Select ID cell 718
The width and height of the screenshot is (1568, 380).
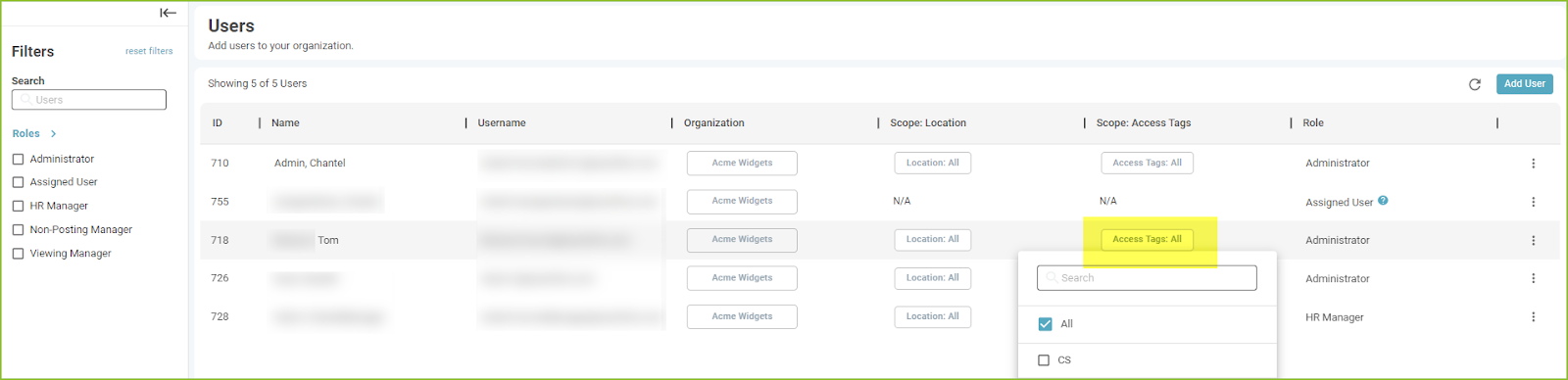pyautogui.click(x=220, y=240)
